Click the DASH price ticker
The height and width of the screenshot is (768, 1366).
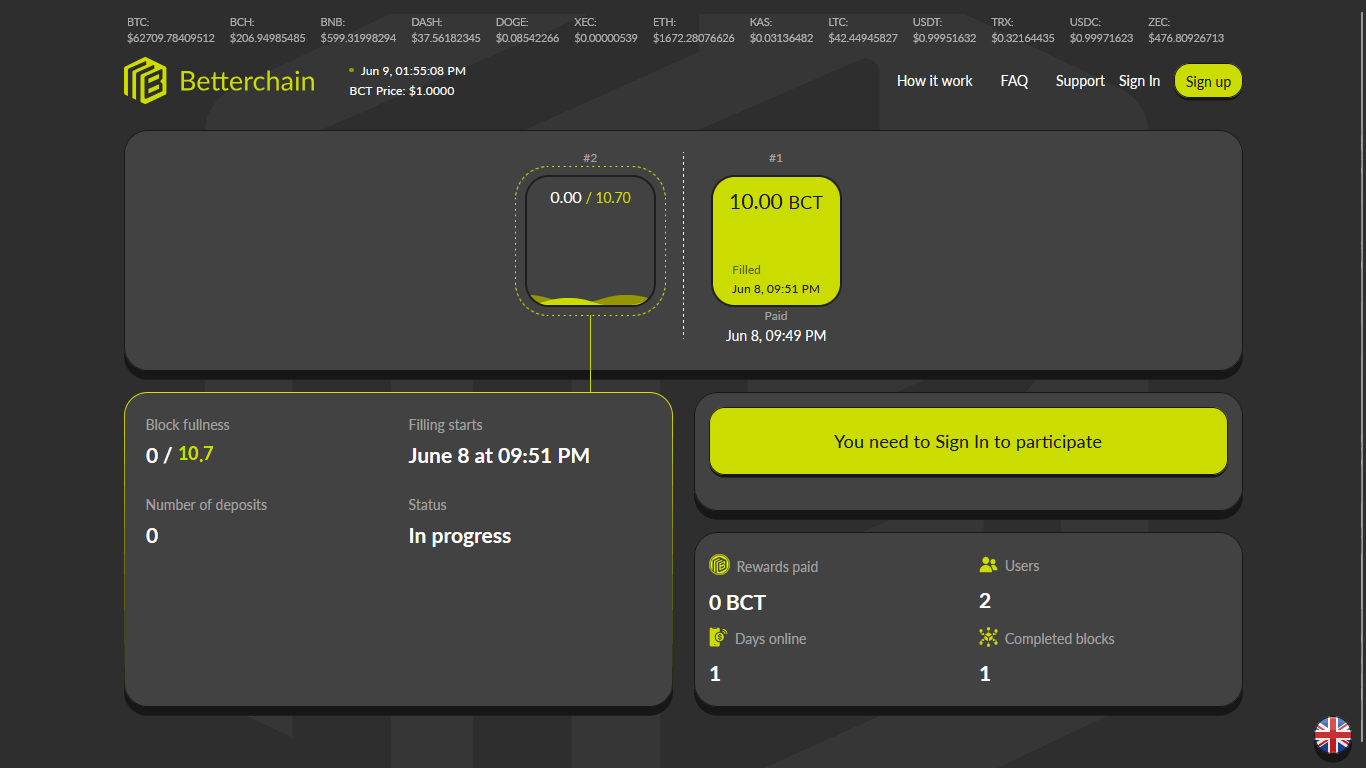tap(446, 30)
